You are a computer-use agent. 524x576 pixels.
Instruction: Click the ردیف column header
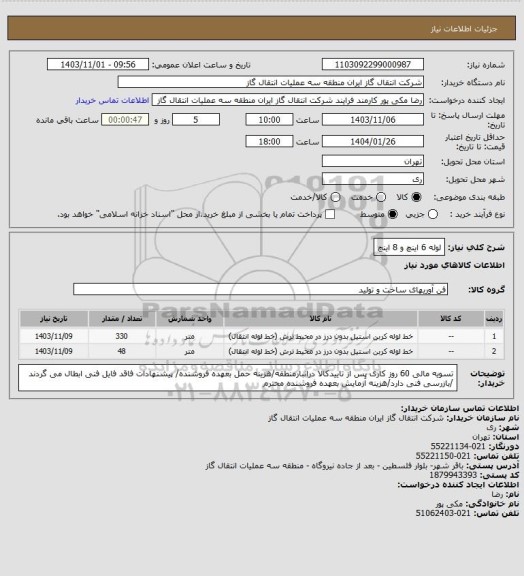[x=494, y=319]
